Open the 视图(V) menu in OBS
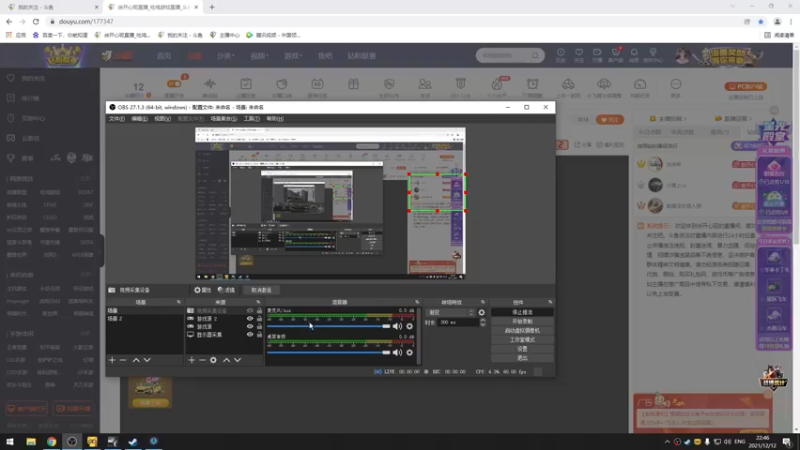Image resolution: width=800 pixels, height=450 pixels. [162, 119]
